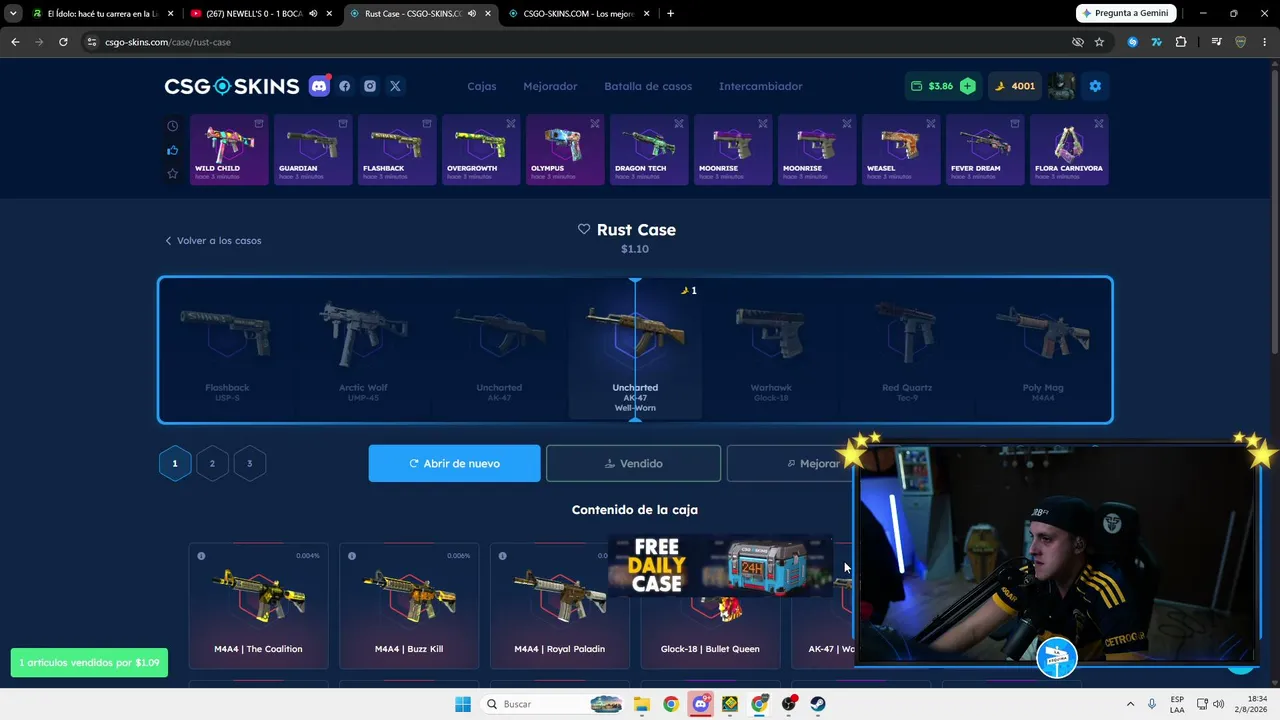This screenshot has width=1280, height=720.
Task: Open a new browser tab with plus
Action: tap(670, 13)
